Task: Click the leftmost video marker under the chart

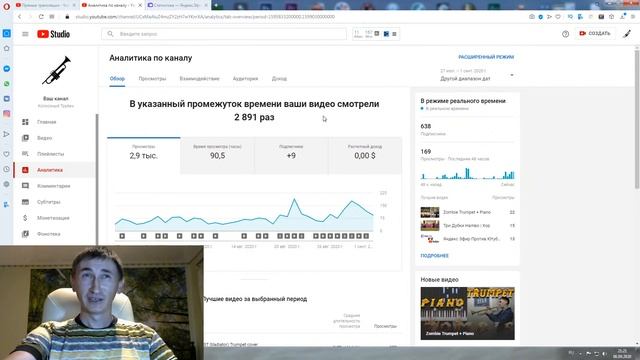Action: 122,236
